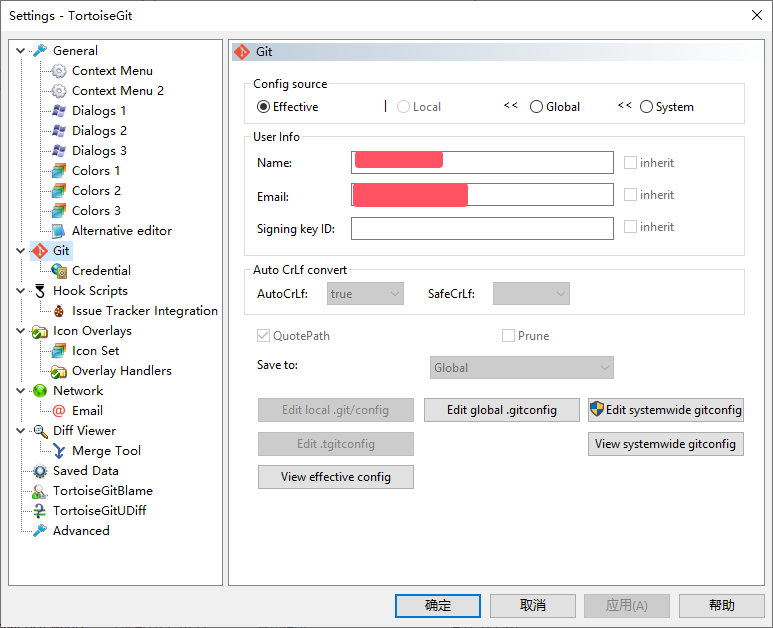
Task: Click the Alternative editor notepad icon
Action: [x=59, y=231]
